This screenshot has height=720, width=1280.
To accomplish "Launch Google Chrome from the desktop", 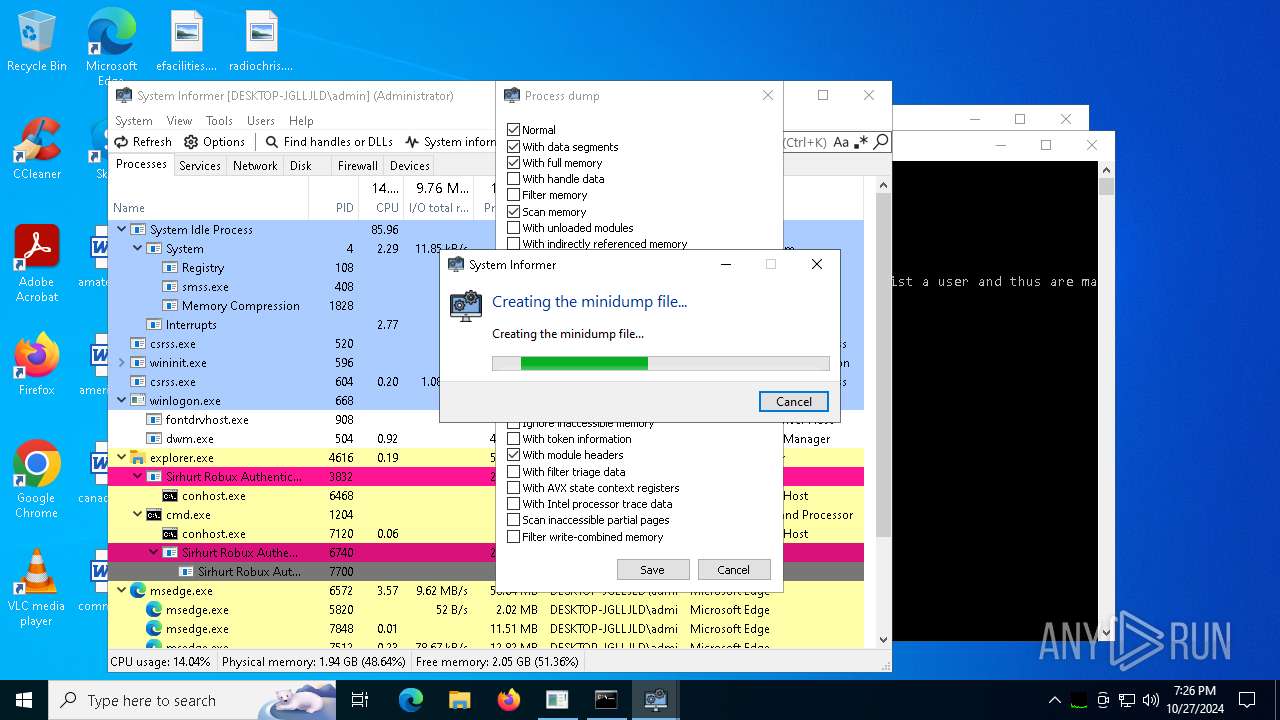I will 37,480.
